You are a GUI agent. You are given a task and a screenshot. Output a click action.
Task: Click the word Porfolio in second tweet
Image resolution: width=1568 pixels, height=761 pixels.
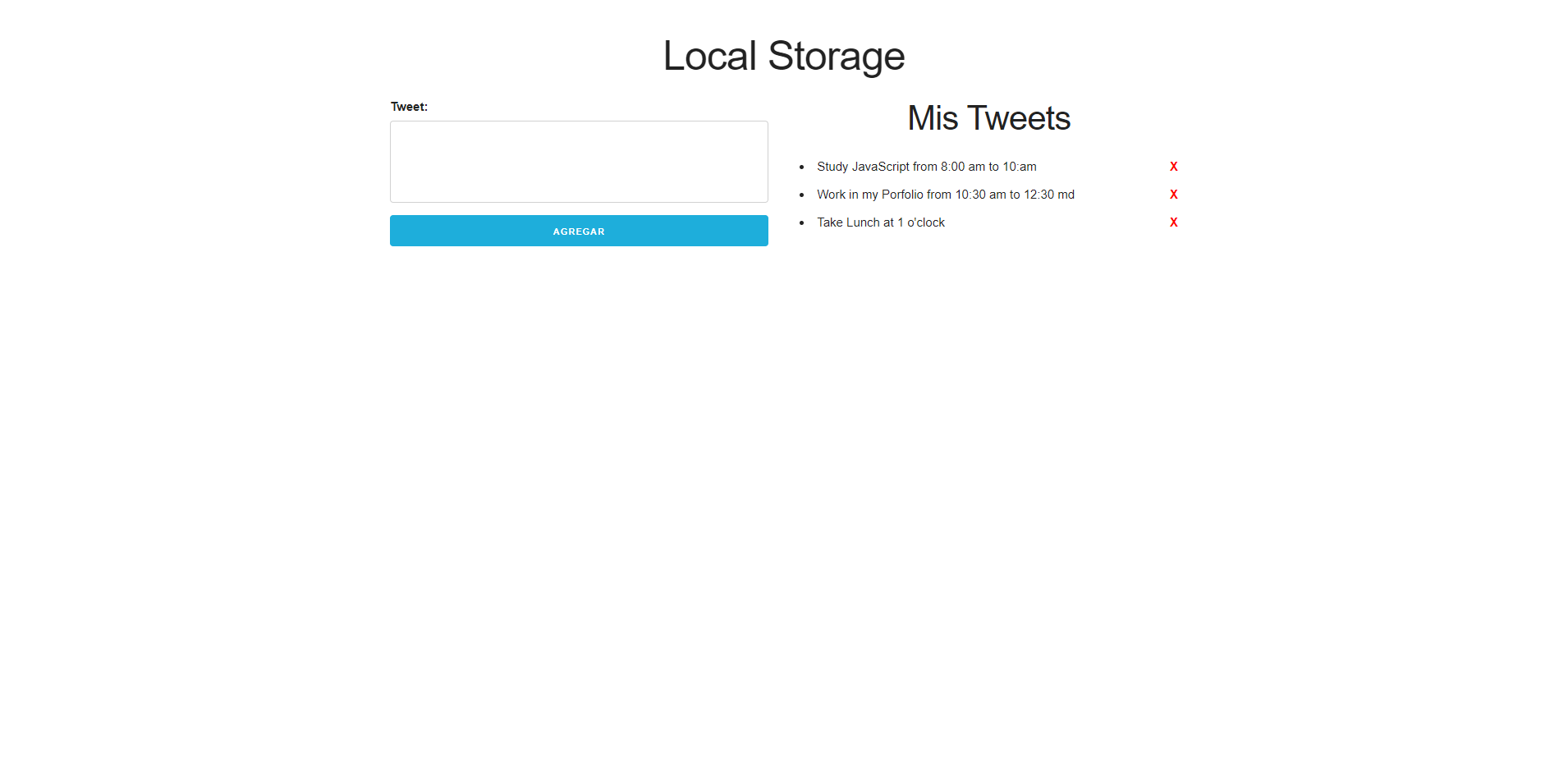point(902,195)
